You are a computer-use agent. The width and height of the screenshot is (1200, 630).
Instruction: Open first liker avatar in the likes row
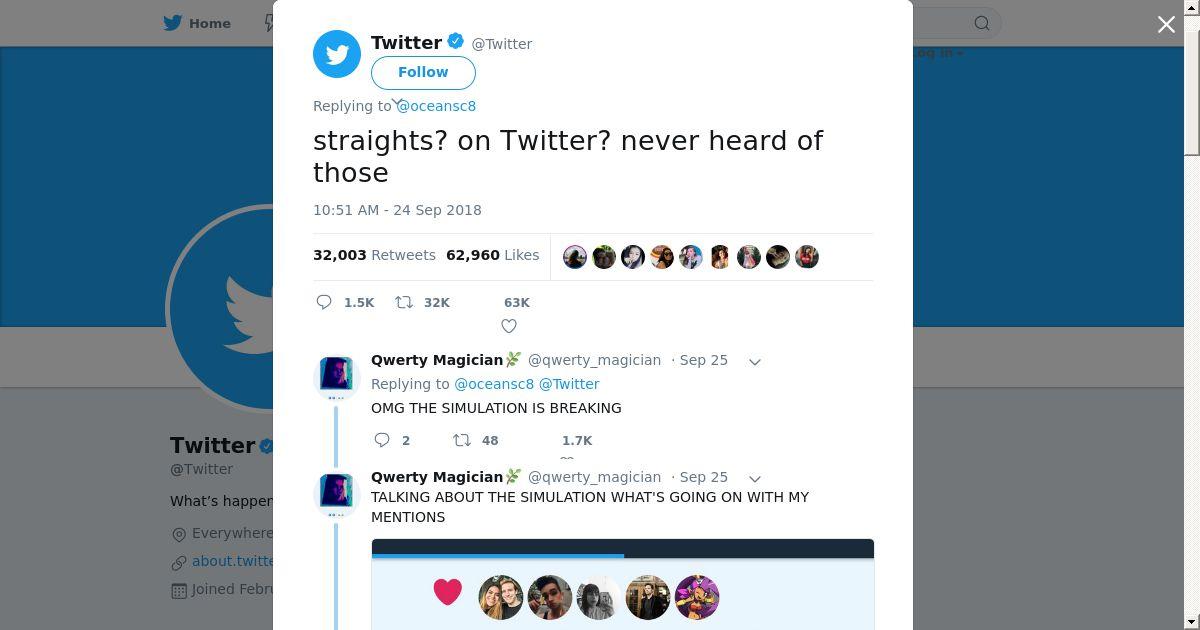tap(575, 257)
